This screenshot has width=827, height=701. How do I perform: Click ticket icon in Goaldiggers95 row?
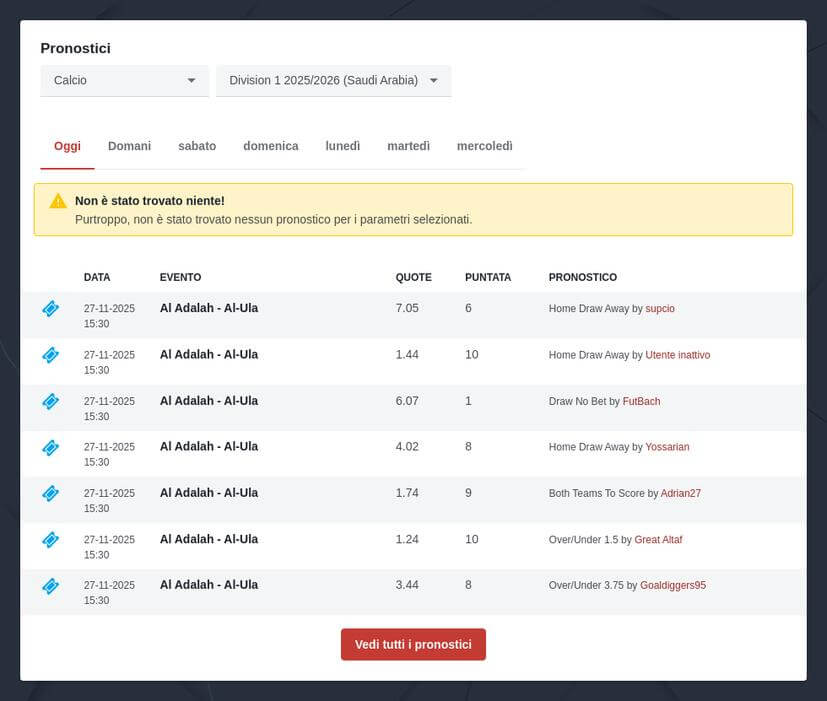click(x=50, y=585)
